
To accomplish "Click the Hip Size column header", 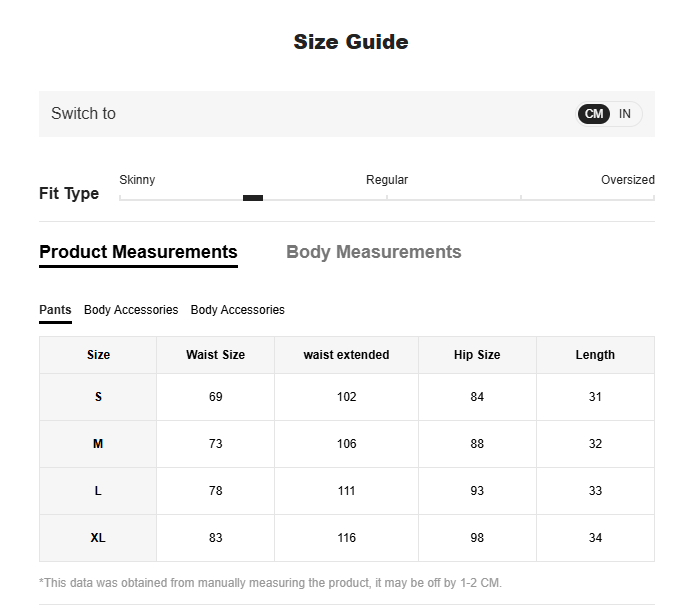I will click(477, 355).
